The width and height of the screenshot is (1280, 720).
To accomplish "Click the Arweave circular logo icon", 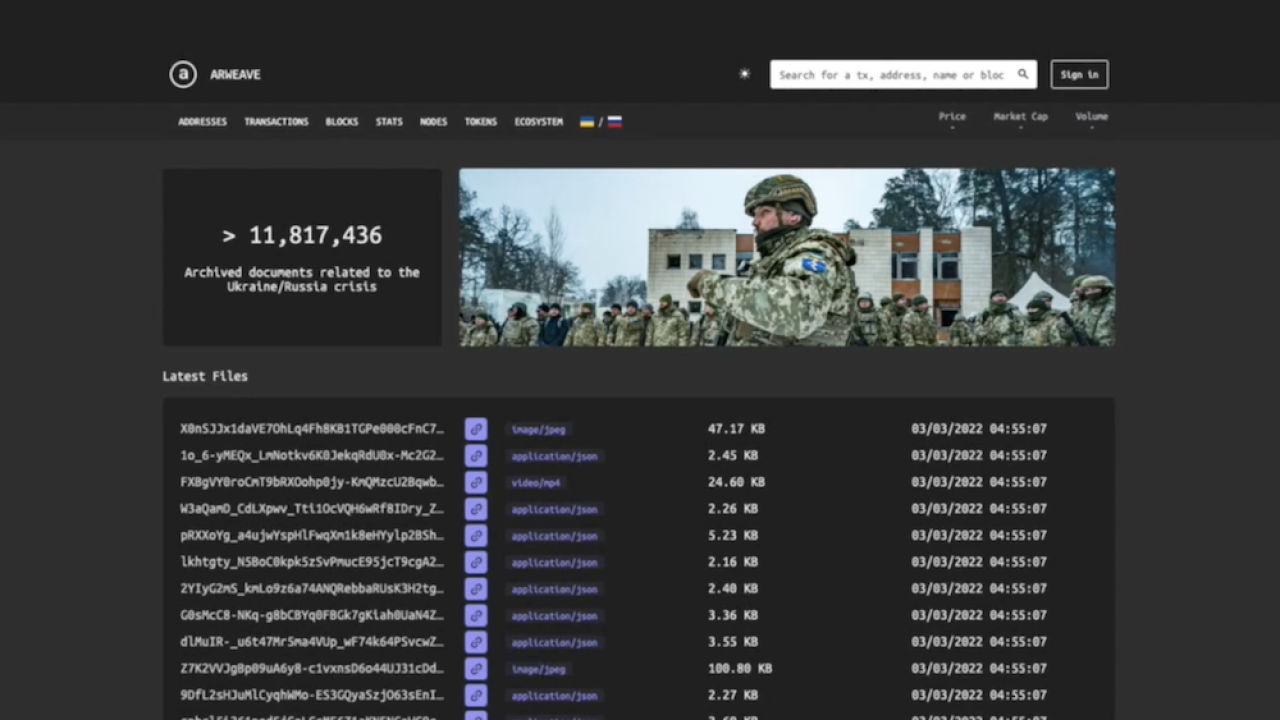I will tap(183, 74).
